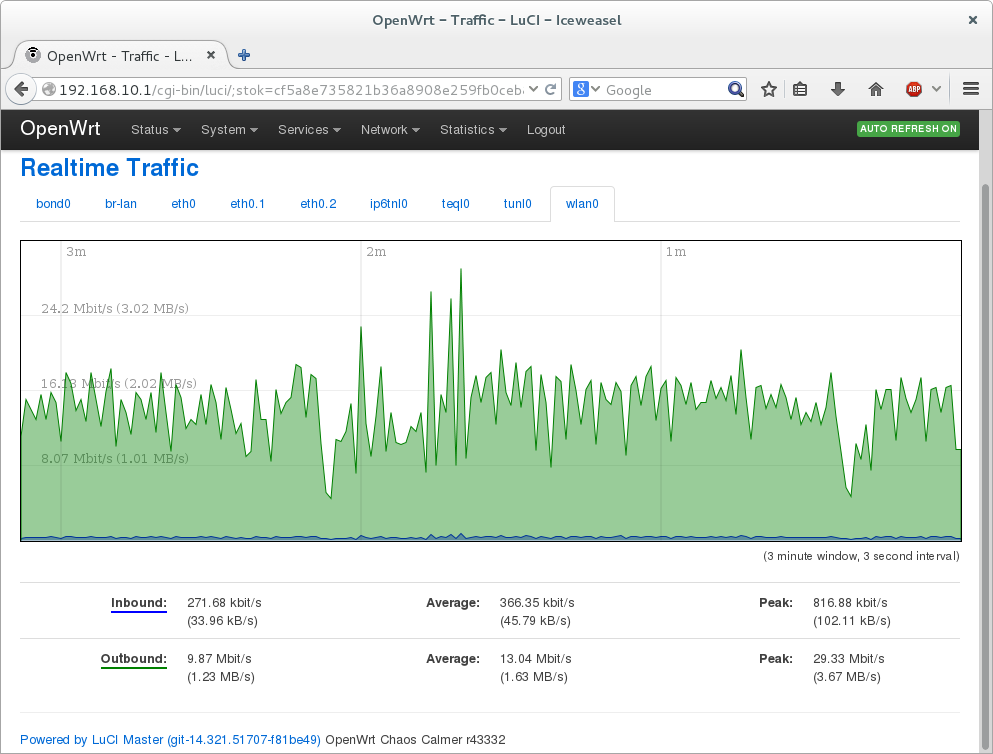The image size is (993, 754).
Task: Click the inbound average 366.35 kbit/s
Action: [x=537, y=603]
